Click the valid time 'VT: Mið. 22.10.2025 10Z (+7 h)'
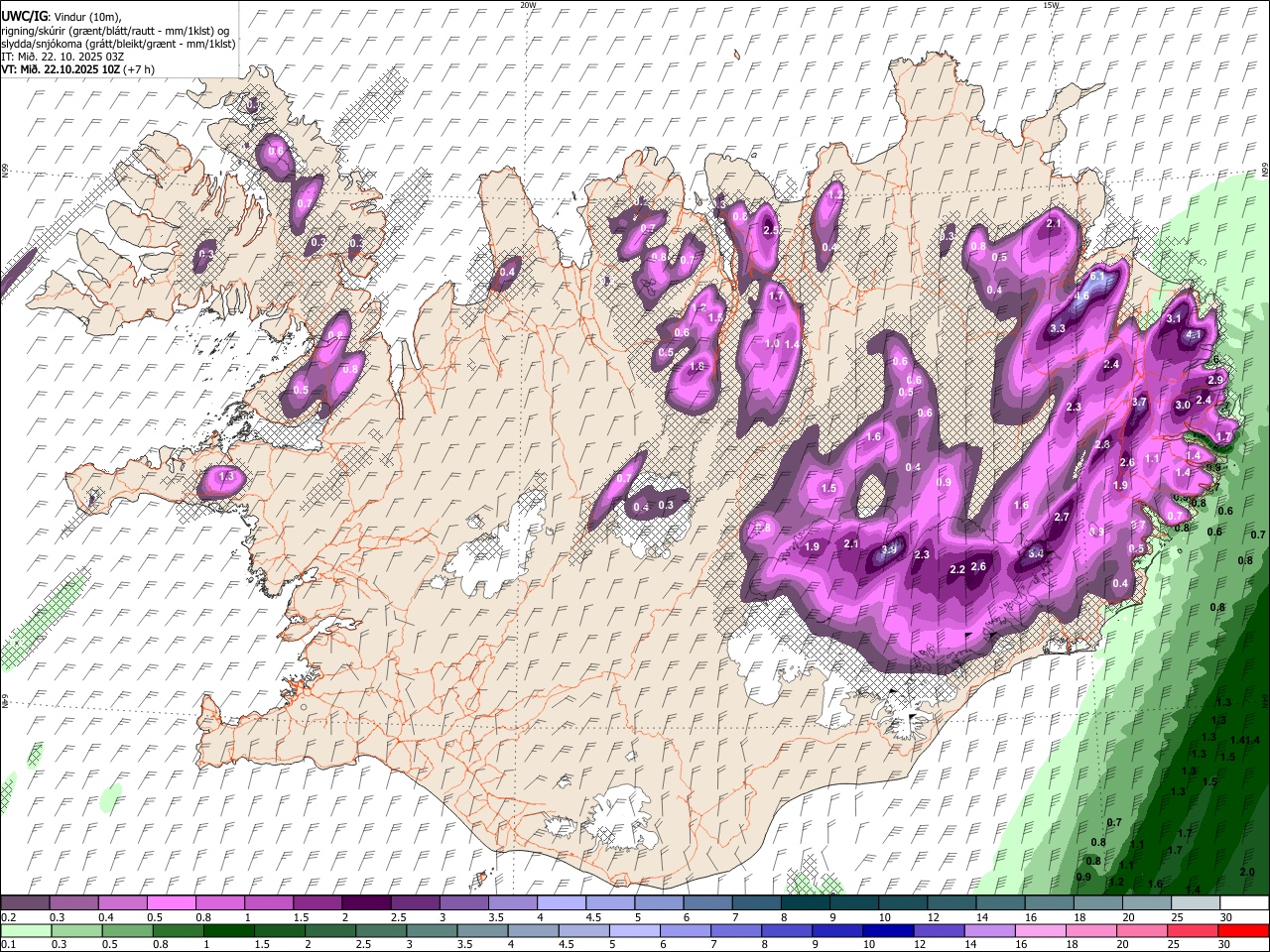This screenshot has width=1270, height=952. point(78,69)
